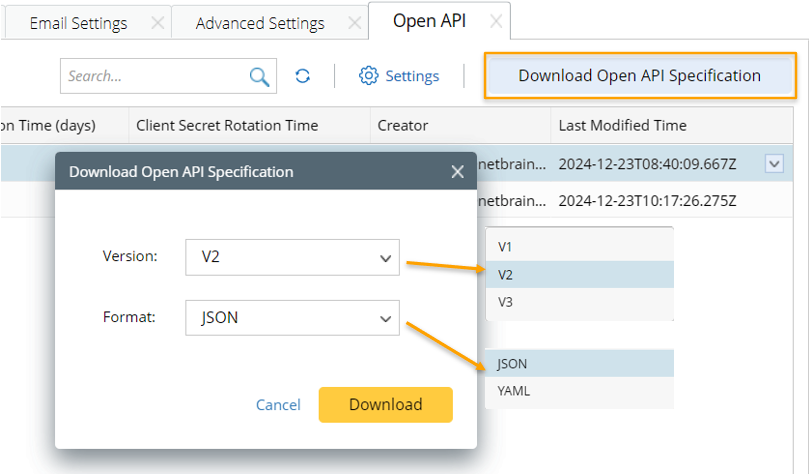Close the Email Settings tab
This screenshot has width=809, height=475.
click(x=157, y=23)
